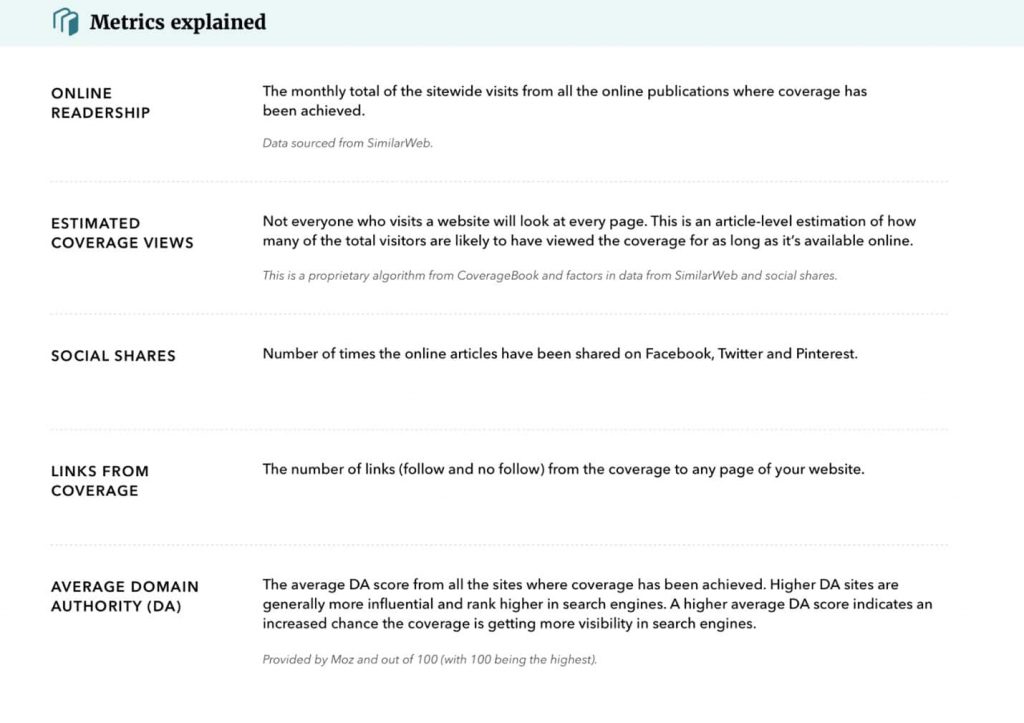Select the ONLINE READERSHIP metric label
The image size is (1024, 723).
pyautogui.click(x=100, y=103)
